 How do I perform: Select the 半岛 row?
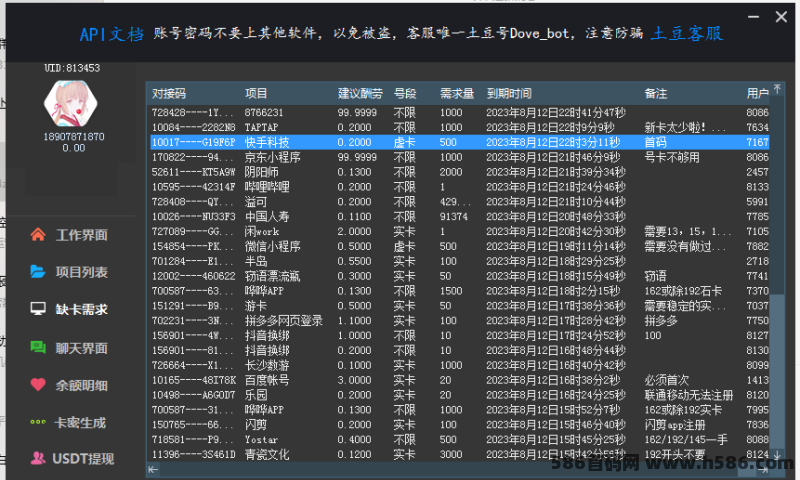click(x=460, y=261)
